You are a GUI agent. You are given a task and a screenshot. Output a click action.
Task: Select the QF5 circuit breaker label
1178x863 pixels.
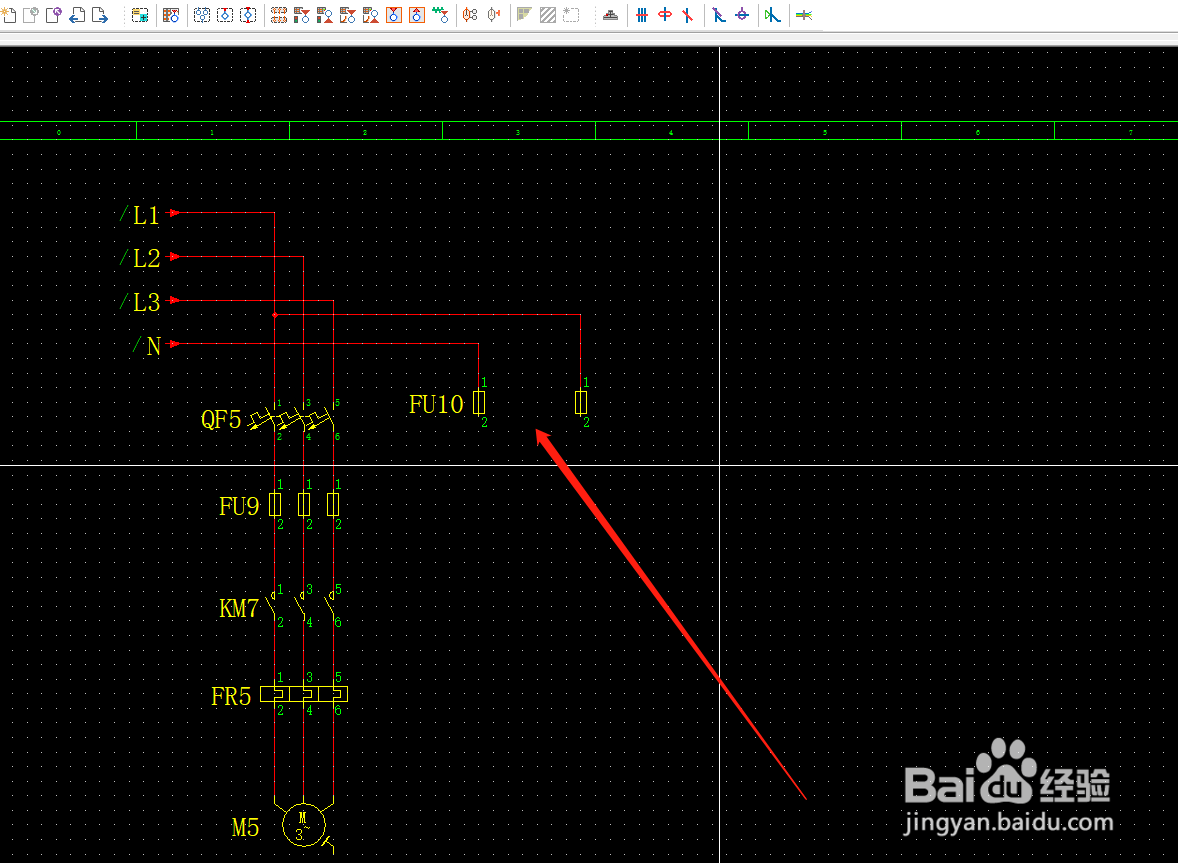[221, 419]
